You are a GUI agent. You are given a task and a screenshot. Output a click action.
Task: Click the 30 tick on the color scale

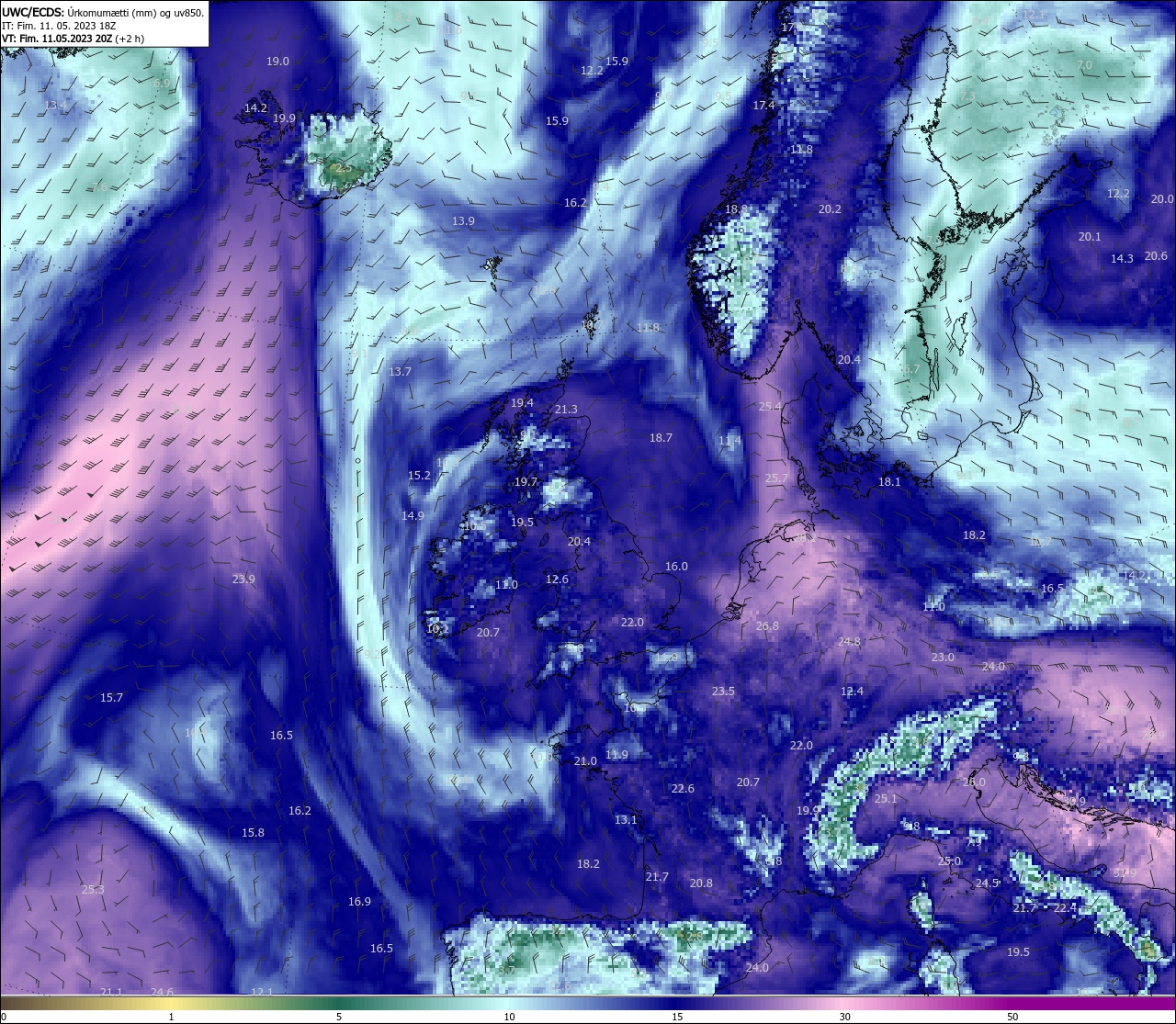click(843, 1017)
